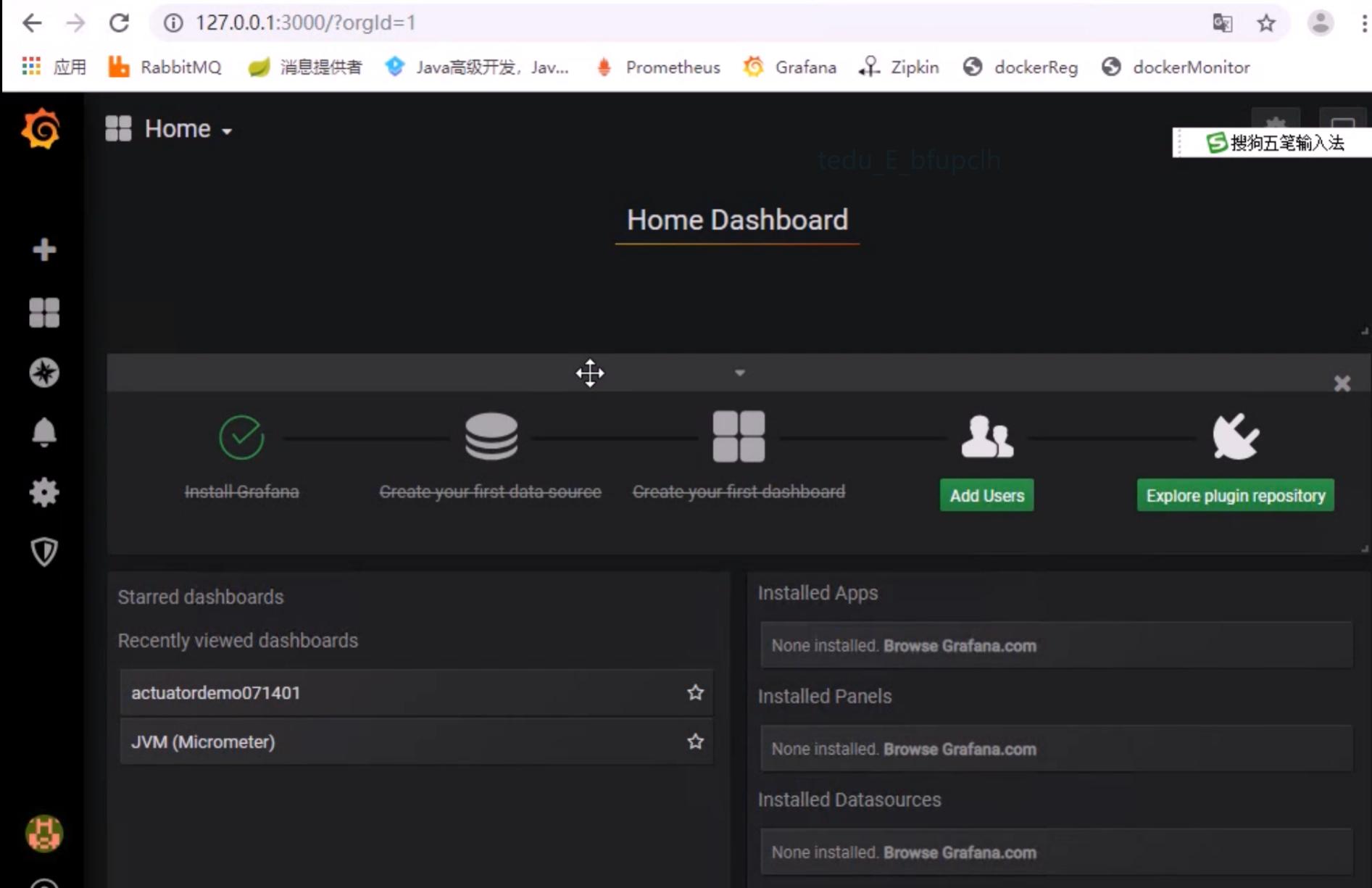The image size is (1372, 888).
Task: Star the actuatordemo071401 dashboard
Action: point(695,692)
